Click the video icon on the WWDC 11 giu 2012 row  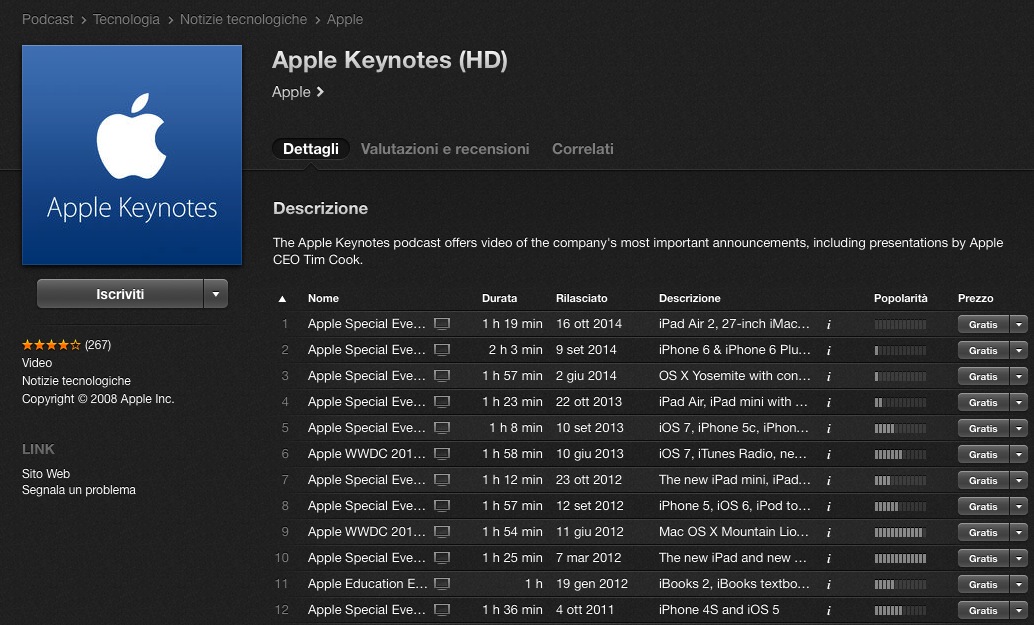pos(442,531)
